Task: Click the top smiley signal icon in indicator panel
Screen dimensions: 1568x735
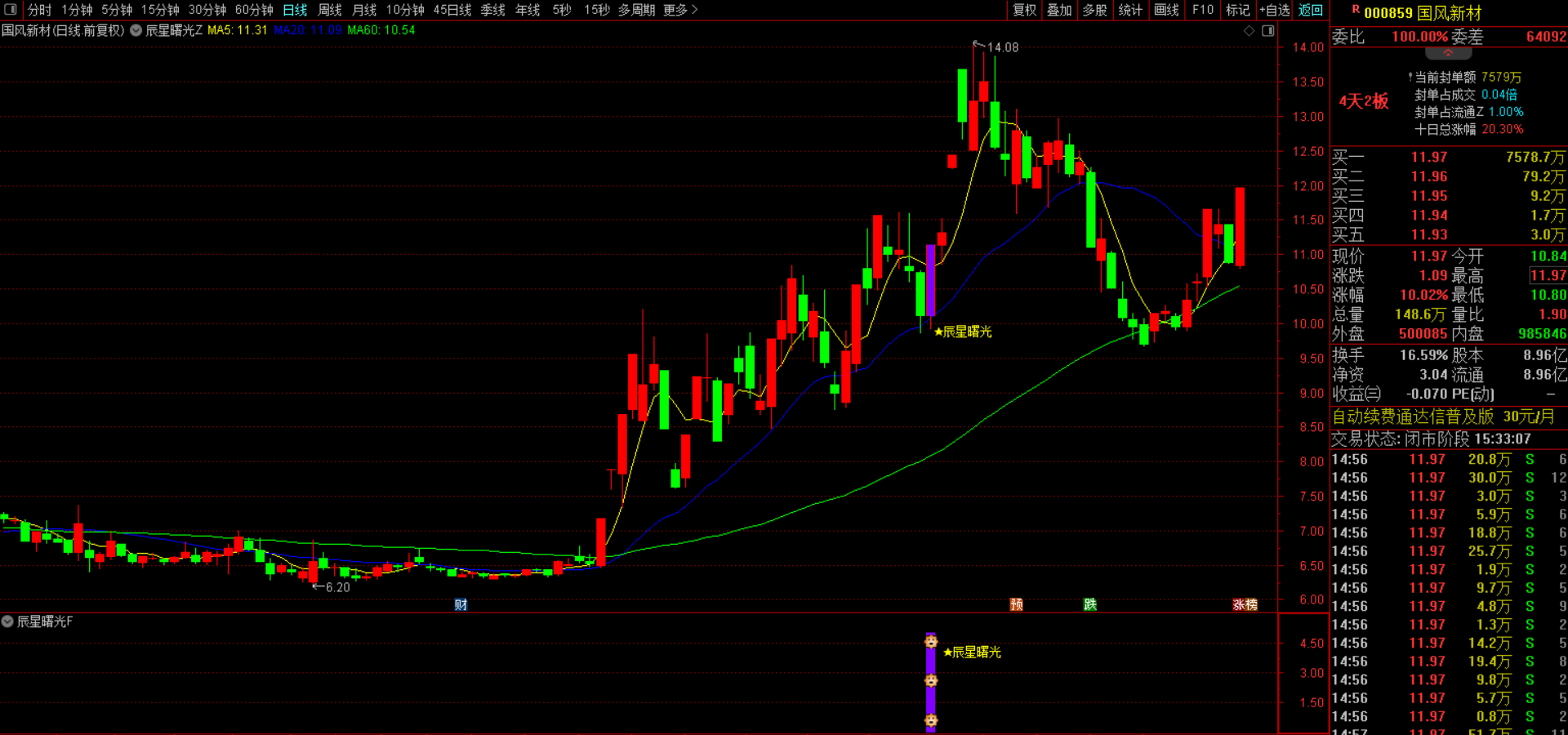Action: [931, 641]
